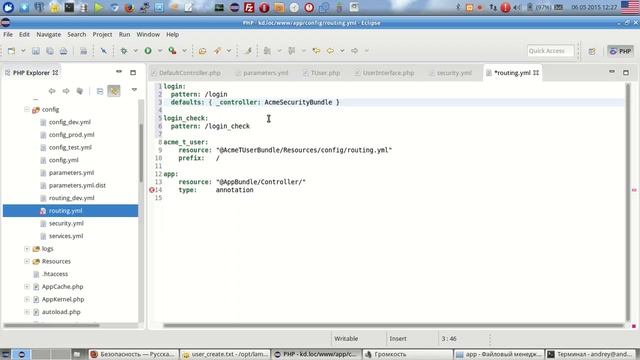Click the Save toolbar icon

point(36,51)
